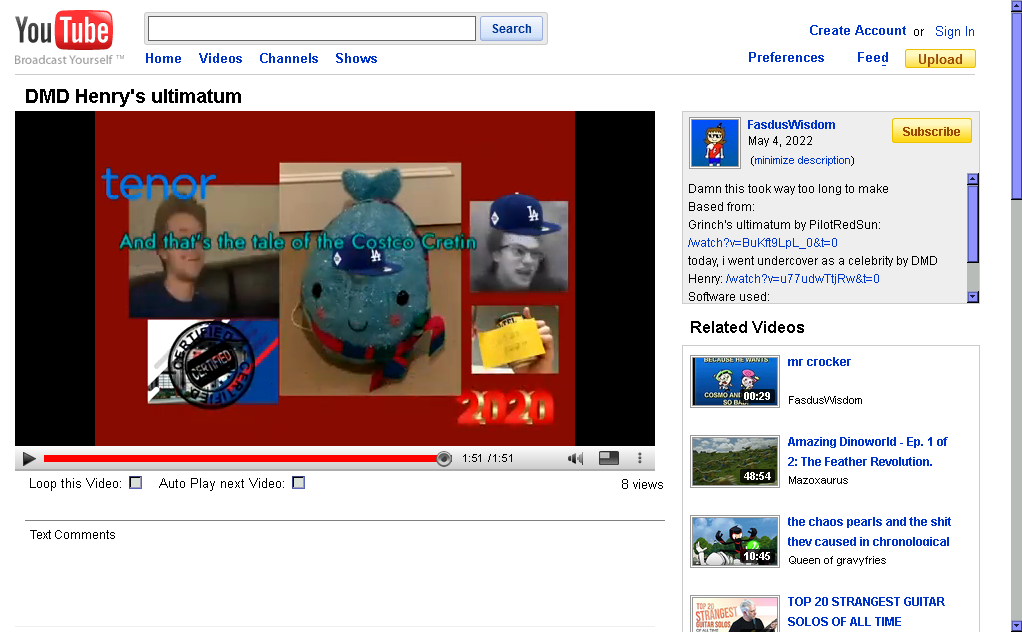Image resolution: width=1022 pixels, height=632 pixels.
Task: Open the Videos tab
Action: pos(220,58)
